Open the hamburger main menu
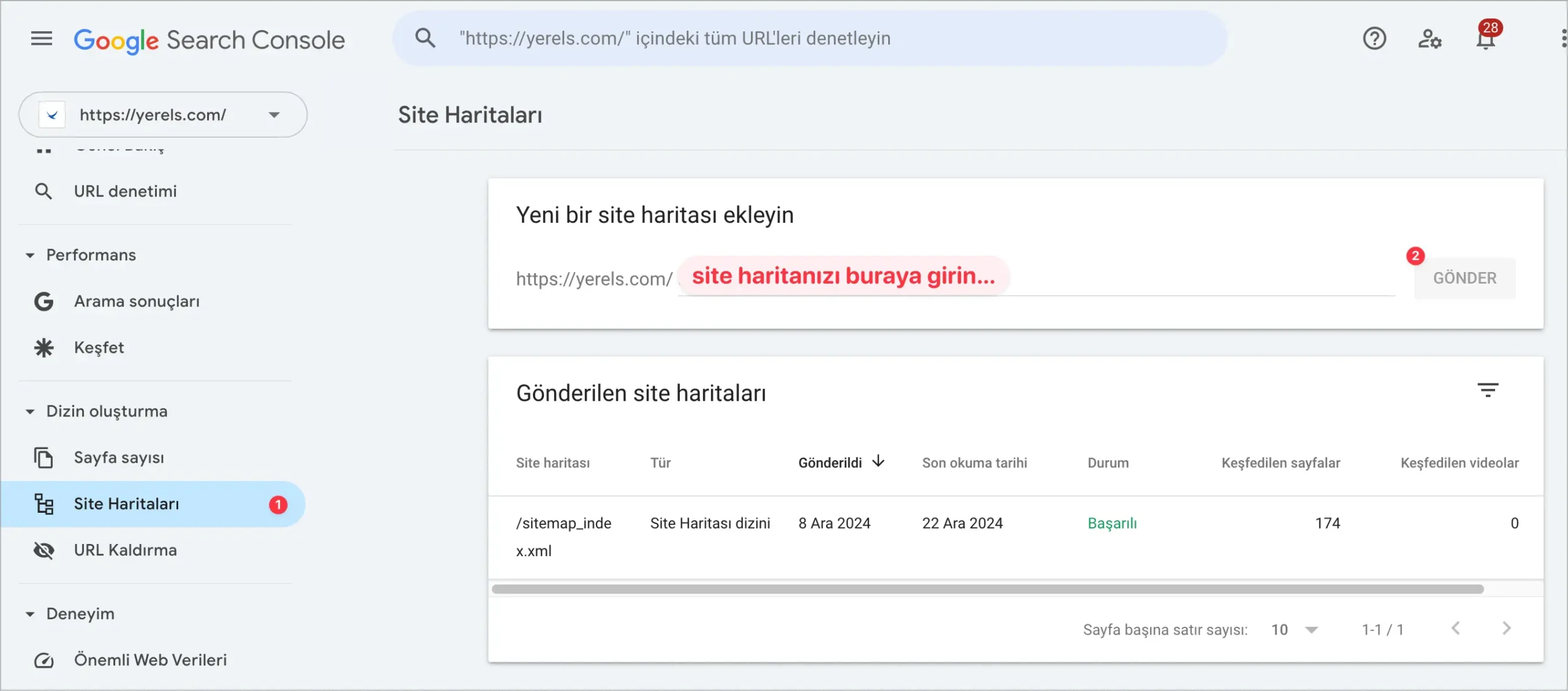 [42, 39]
